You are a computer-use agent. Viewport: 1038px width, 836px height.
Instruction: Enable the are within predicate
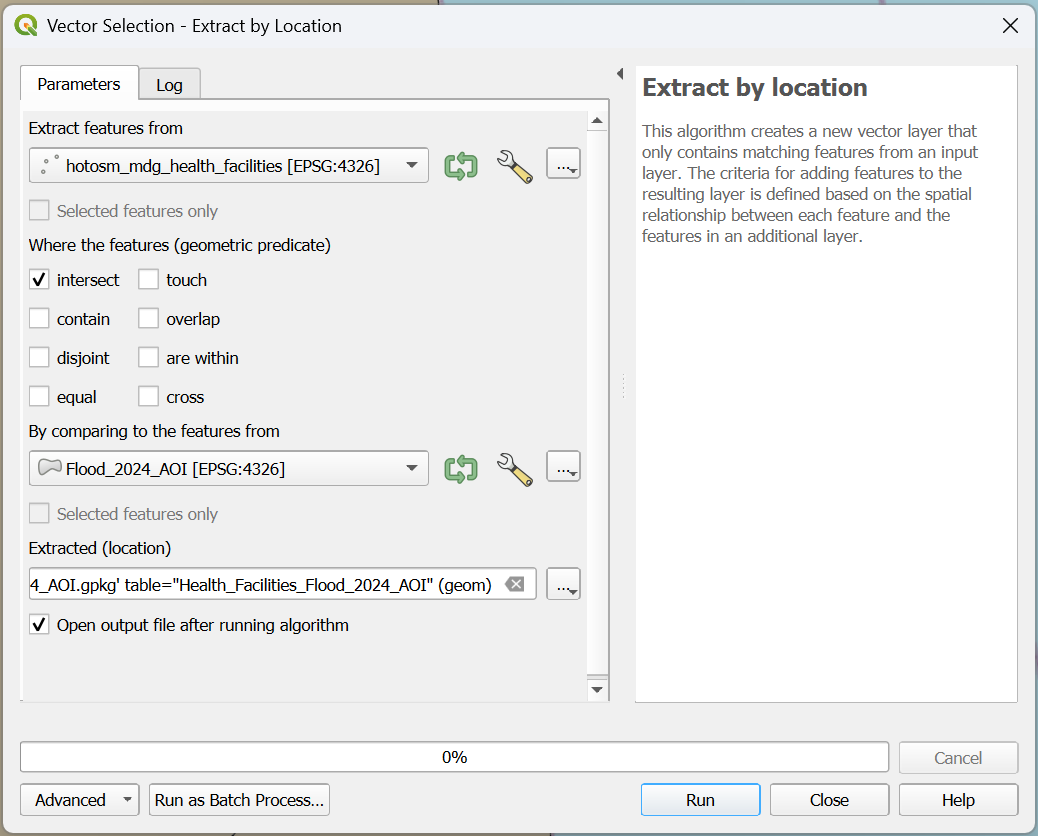pyautogui.click(x=149, y=358)
